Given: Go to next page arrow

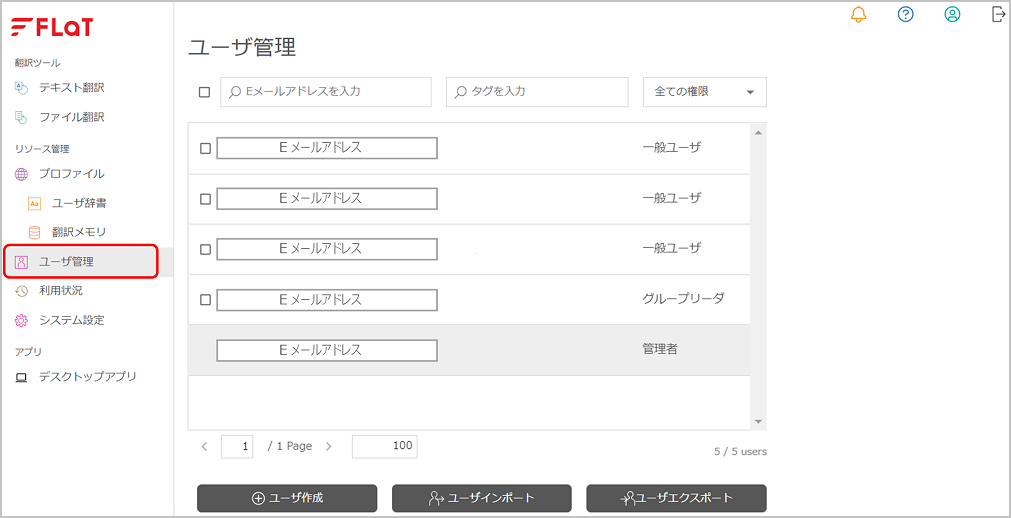Looking at the screenshot, I should pos(329,446).
